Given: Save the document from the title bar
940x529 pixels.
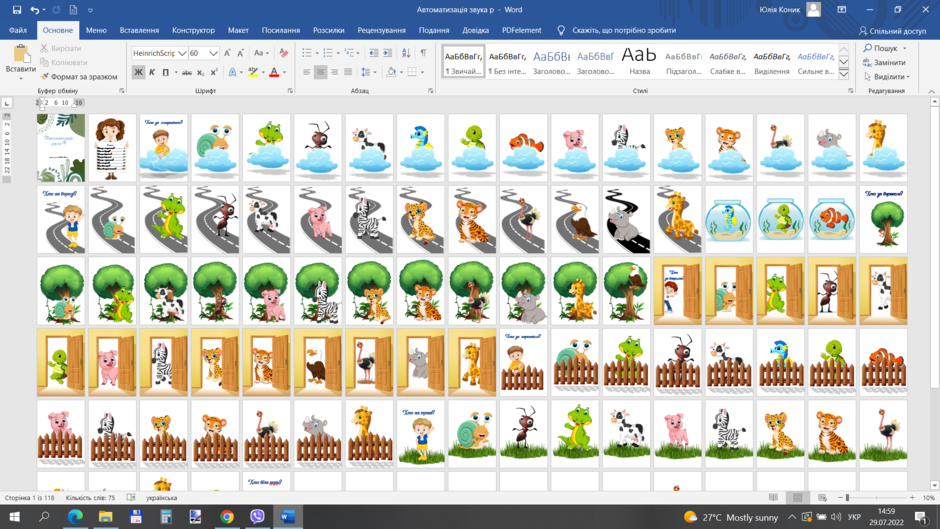Looking at the screenshot, I should pos(17,10).
